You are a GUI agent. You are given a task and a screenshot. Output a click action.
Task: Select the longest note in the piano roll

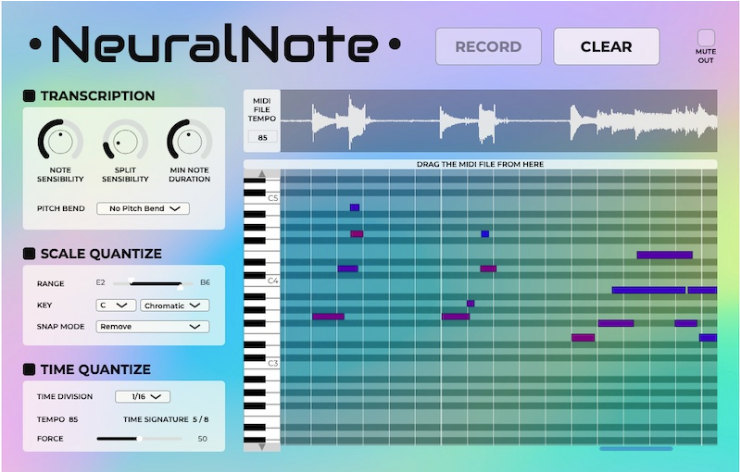pyautogui.click(x=648, y=290)
